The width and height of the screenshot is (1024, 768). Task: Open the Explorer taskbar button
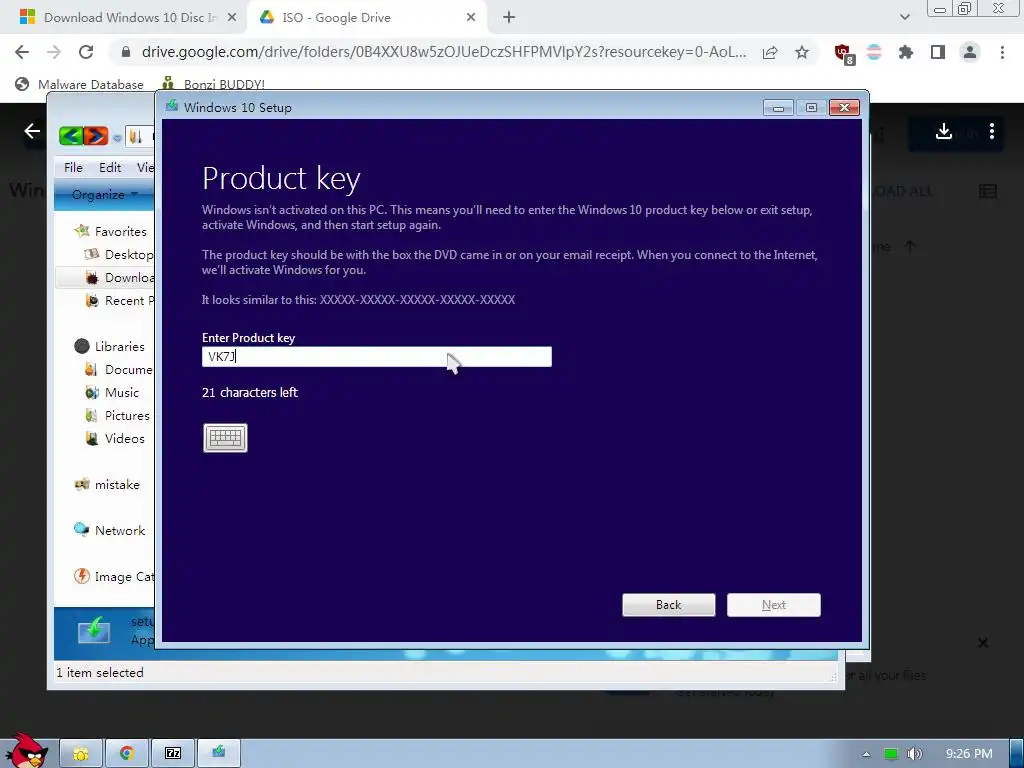click(x=81, y=754)
